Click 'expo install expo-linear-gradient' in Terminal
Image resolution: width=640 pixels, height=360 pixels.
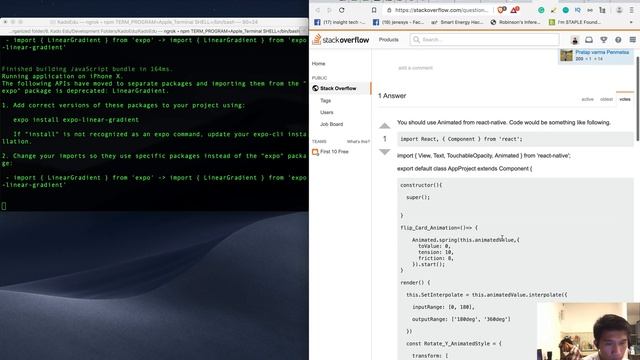coord(76,120)
